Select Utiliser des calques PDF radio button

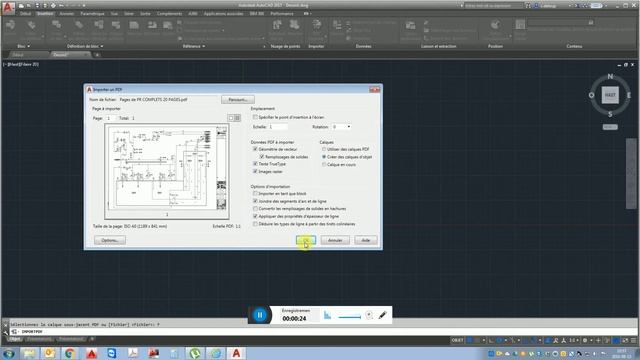click(x=324, y=149)
